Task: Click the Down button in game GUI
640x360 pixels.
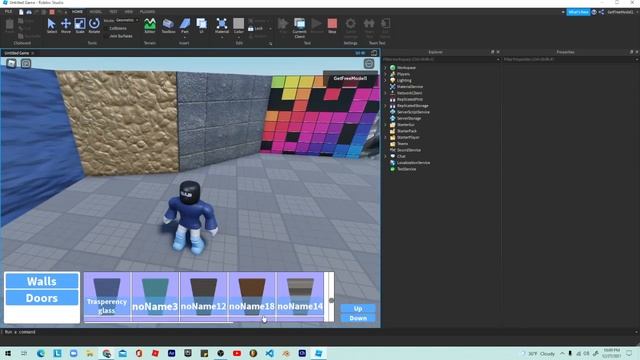Action: click(x=358, y=318)
